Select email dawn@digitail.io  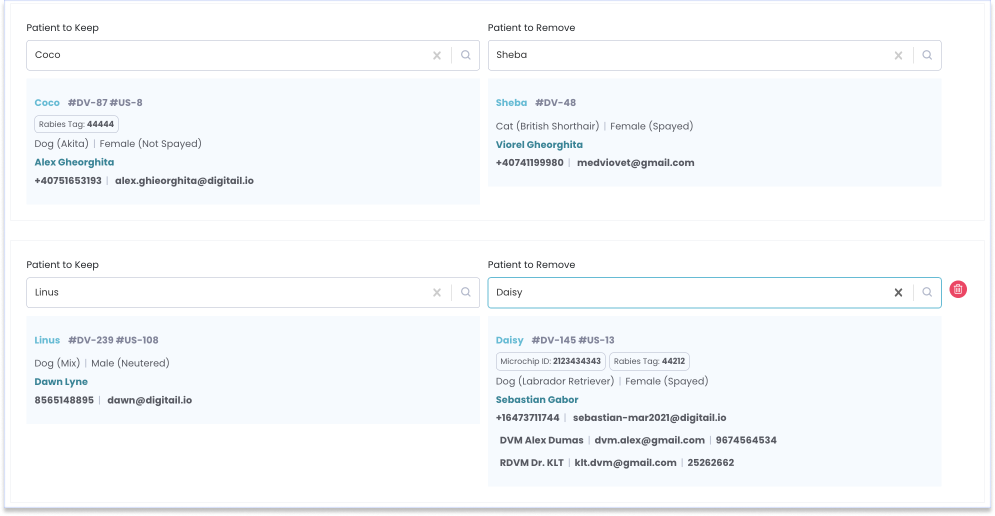click(x=150, y=400)
